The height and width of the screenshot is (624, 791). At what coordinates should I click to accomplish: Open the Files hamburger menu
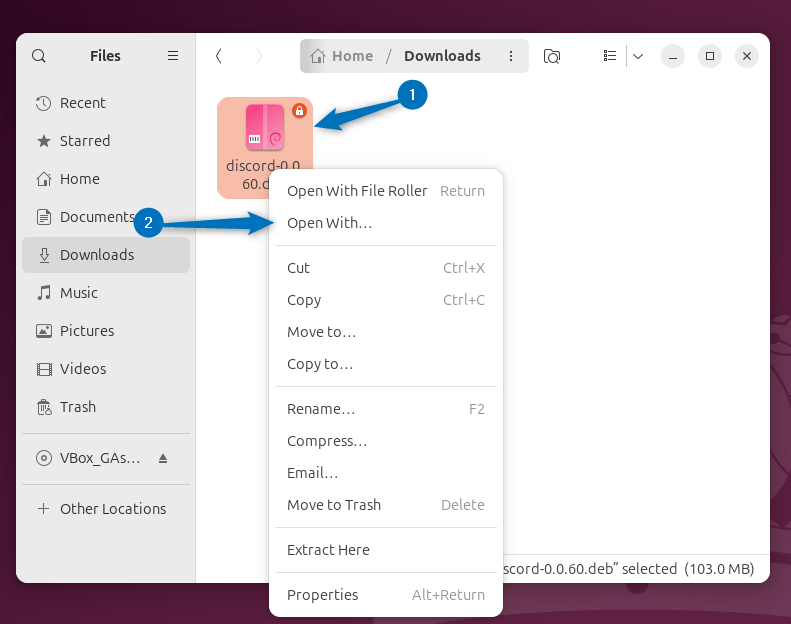coord(173,55)
